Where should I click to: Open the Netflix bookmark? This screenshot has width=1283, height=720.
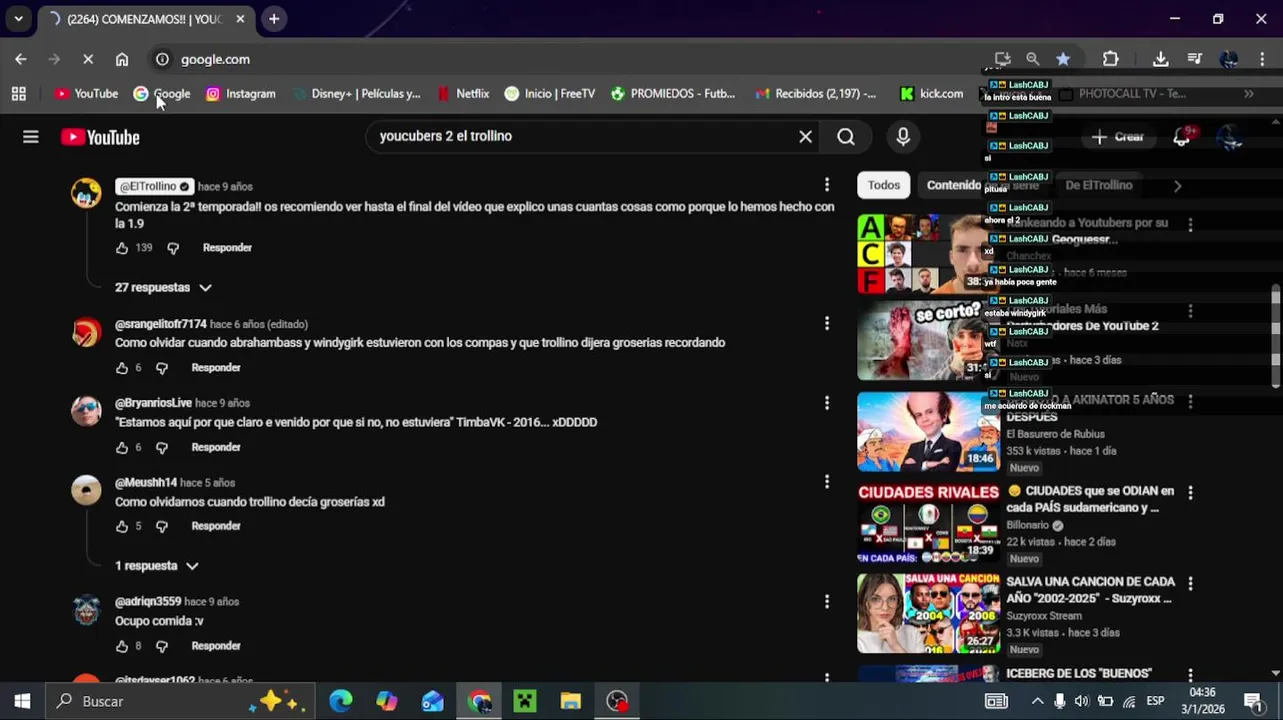tap(463, 93)
